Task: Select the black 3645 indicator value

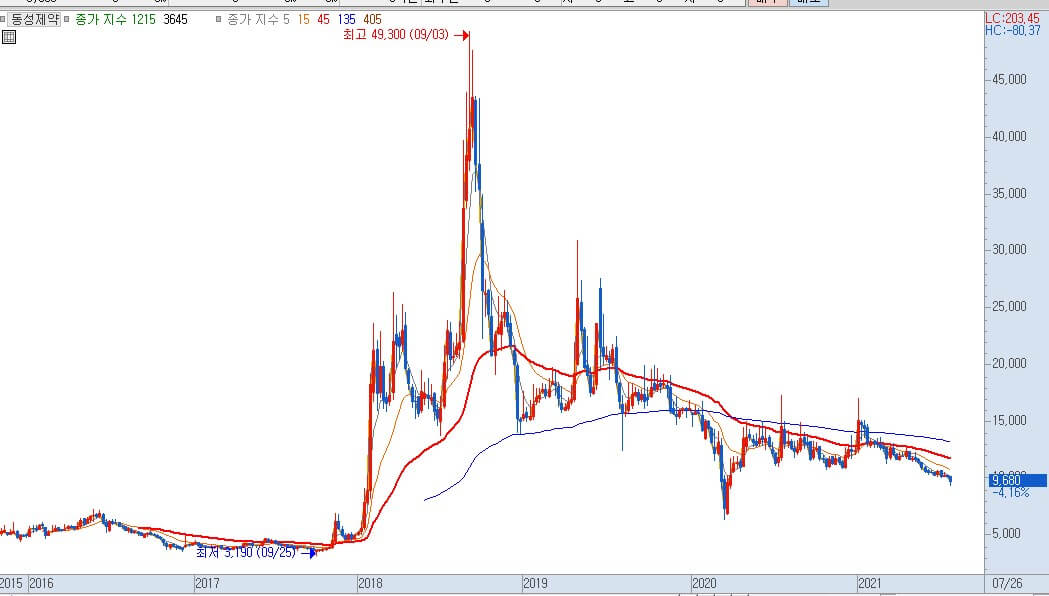Action: tap(175, 19)
